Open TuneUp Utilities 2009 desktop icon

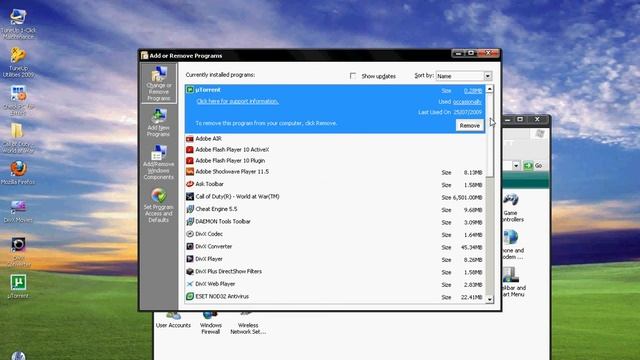tap(18, 62)
